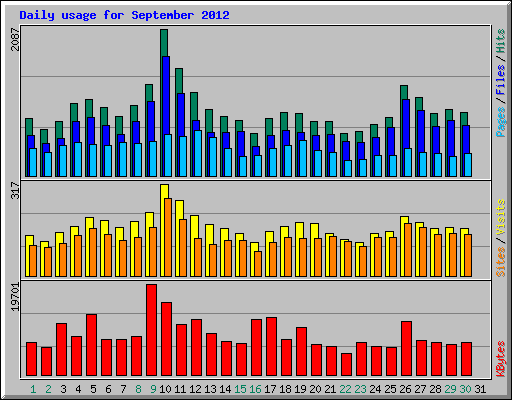Click the red KBytes bar for day 5
Screen dimensions: 512x400
tap(92, 345)
